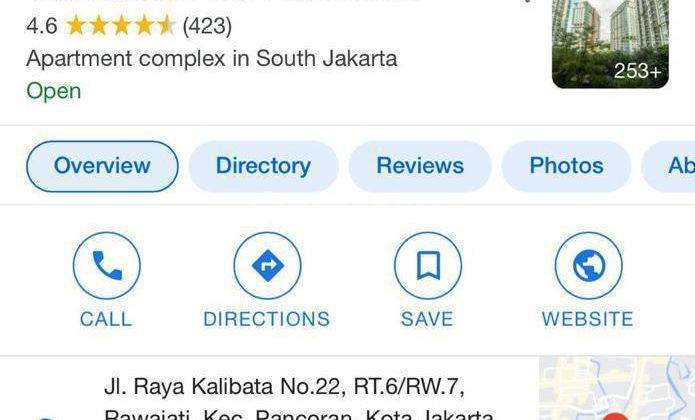Click the SAVE text label
695x420 pixels.
427,319
